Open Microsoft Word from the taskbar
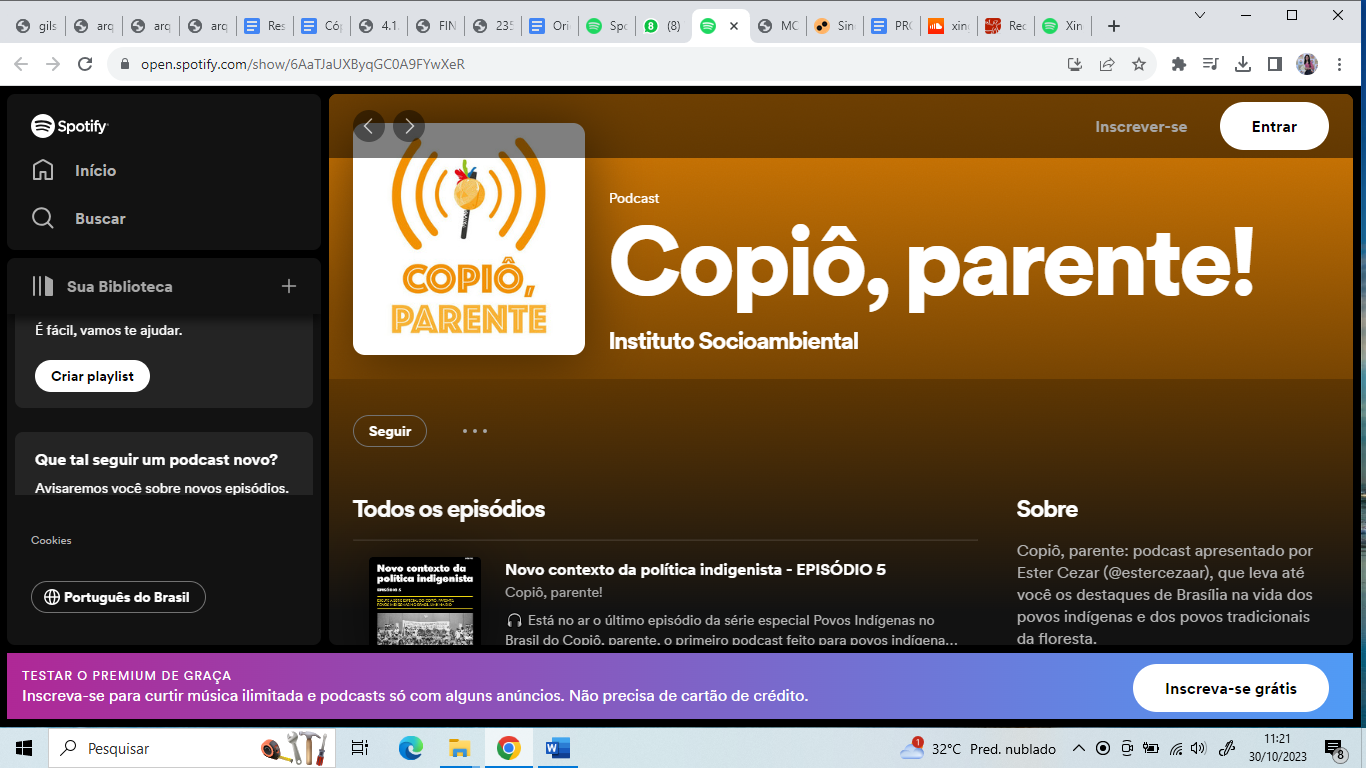The width and height of the screenshot is (1366, 768). pyautogui.click(x=557, y=748)
